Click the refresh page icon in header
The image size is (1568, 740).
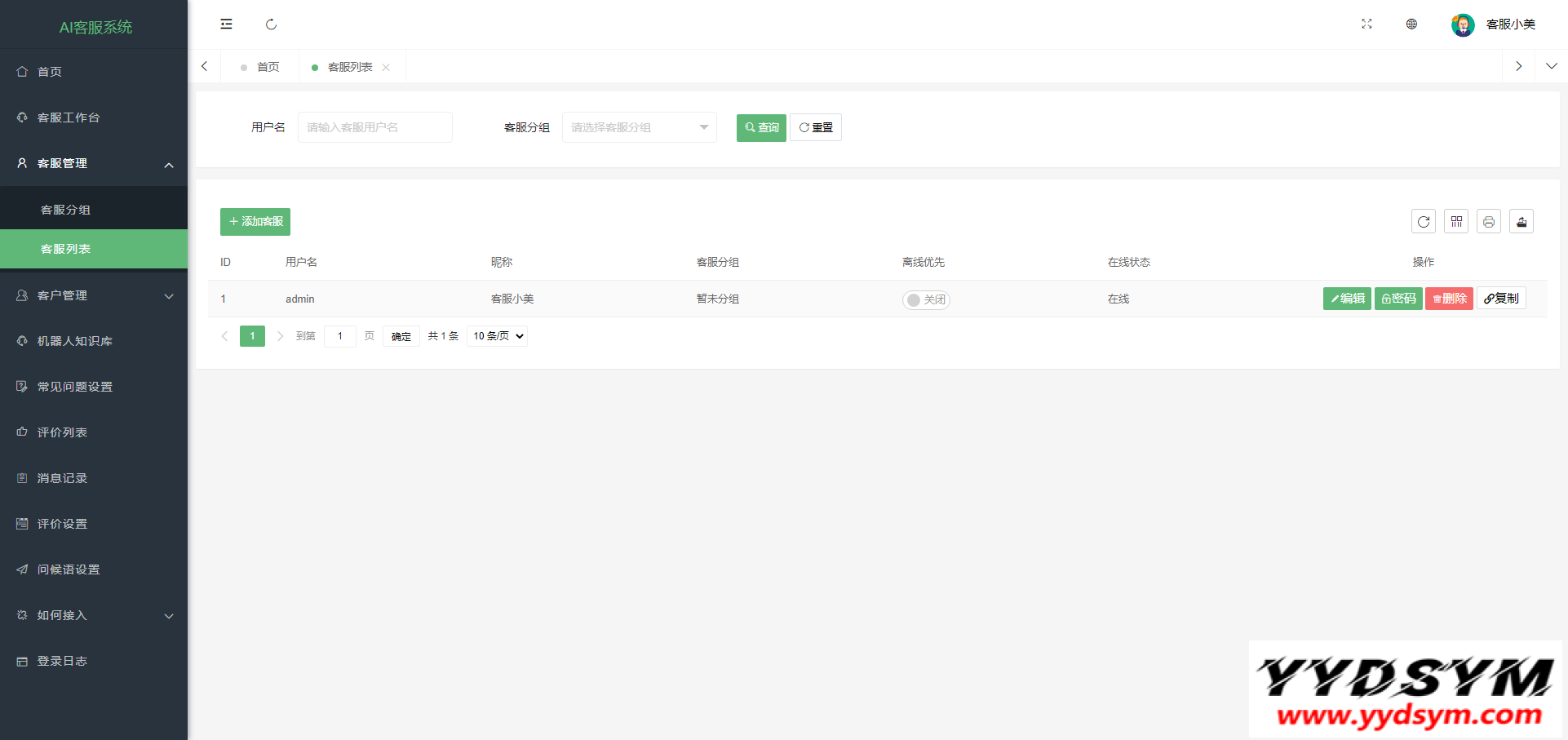coord(271,24)
